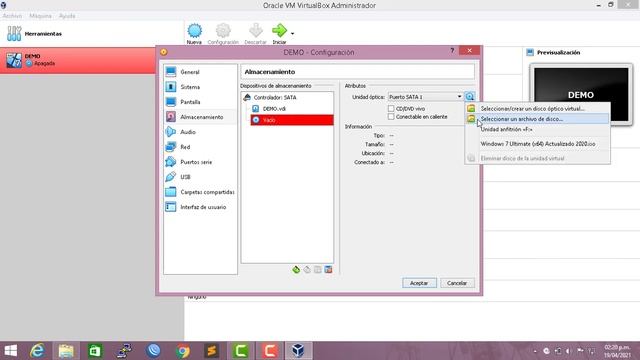The image size is (640, 360).
Task: Click the remove attachment icon below storage tree
Action: 328,269
